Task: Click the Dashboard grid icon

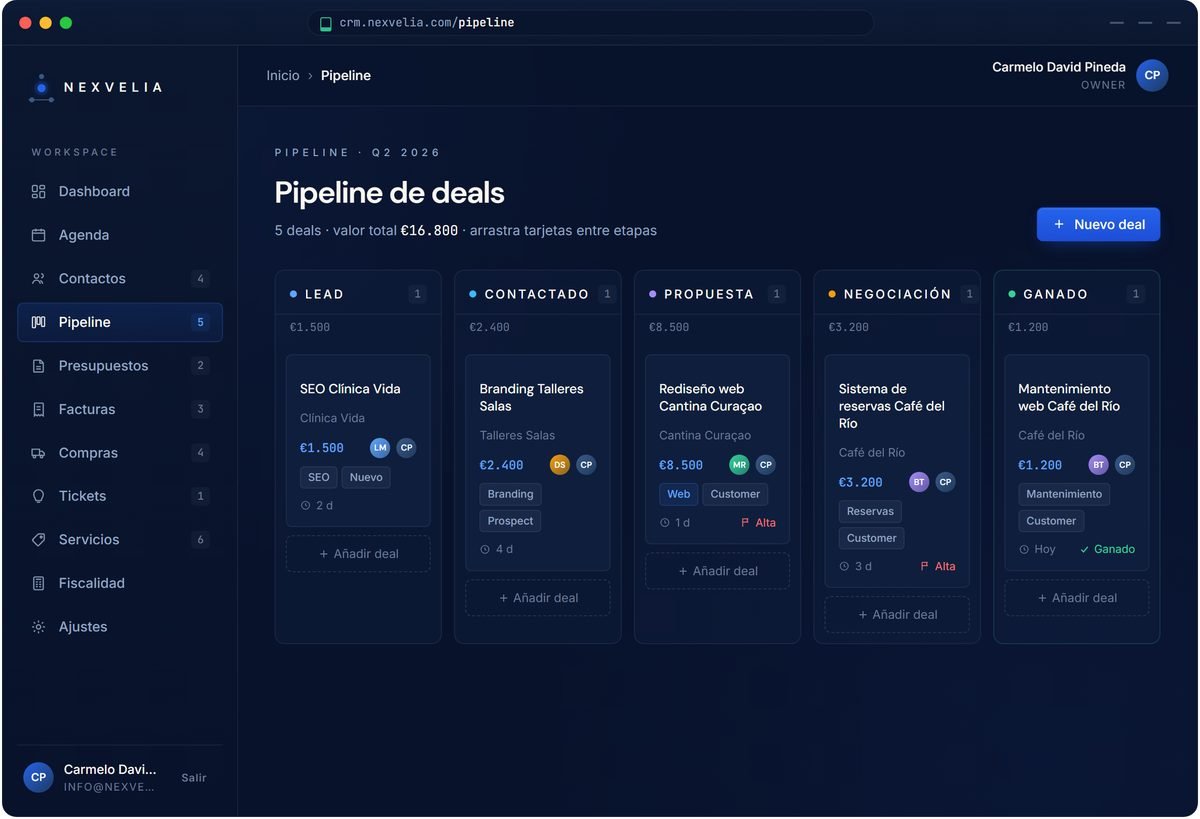Action: click(x=38, y=191)
